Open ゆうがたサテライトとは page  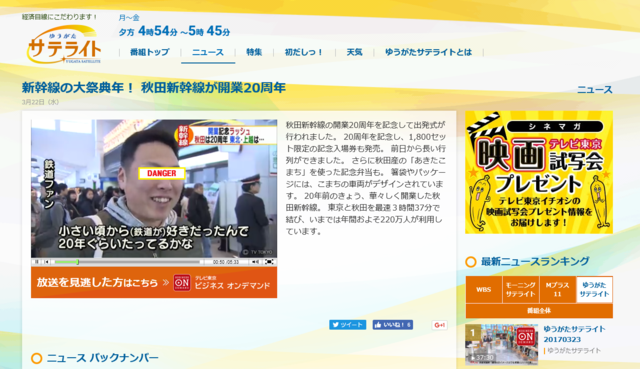[428, 52]
